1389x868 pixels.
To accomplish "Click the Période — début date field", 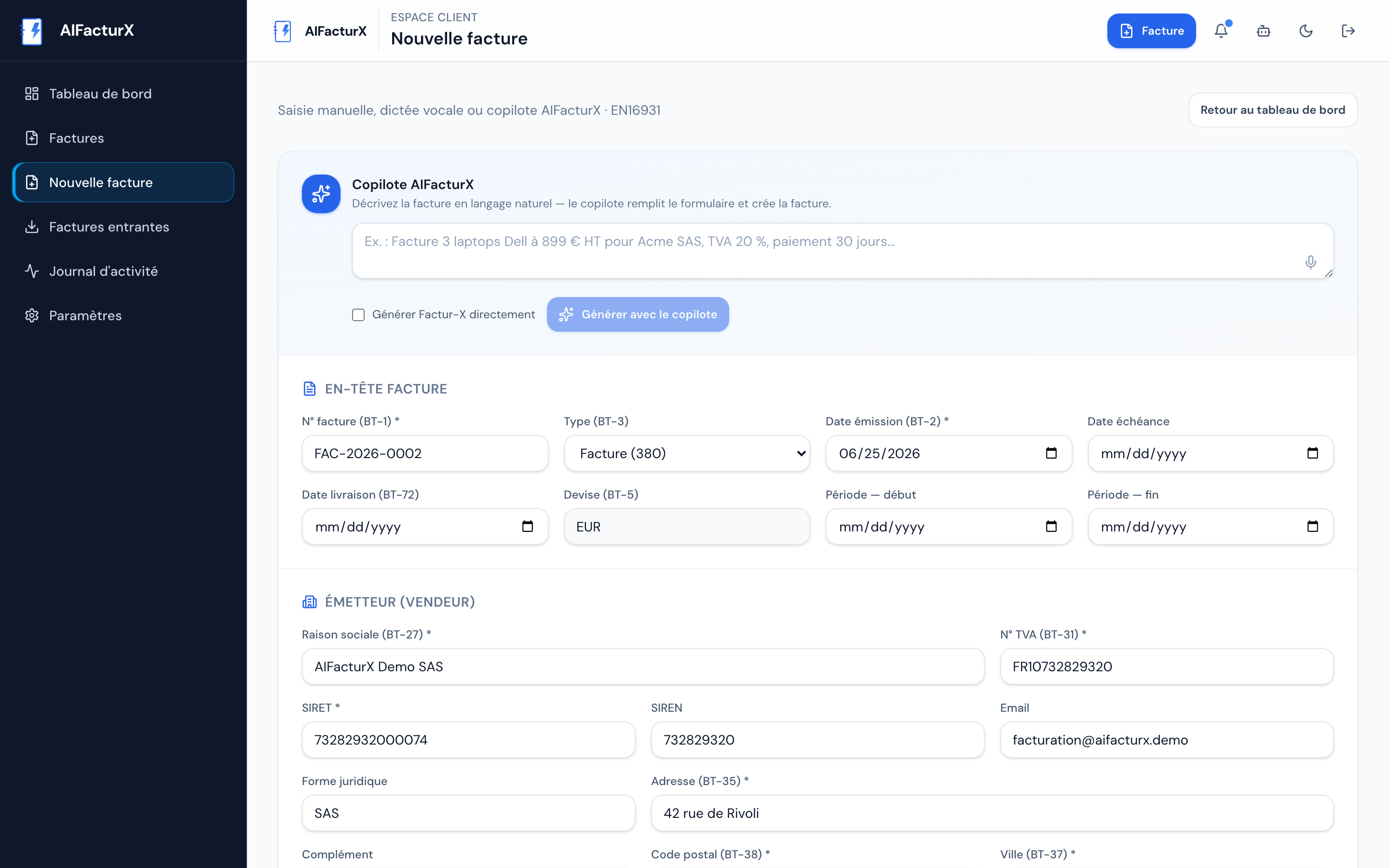I will click(x=948, y=527).
